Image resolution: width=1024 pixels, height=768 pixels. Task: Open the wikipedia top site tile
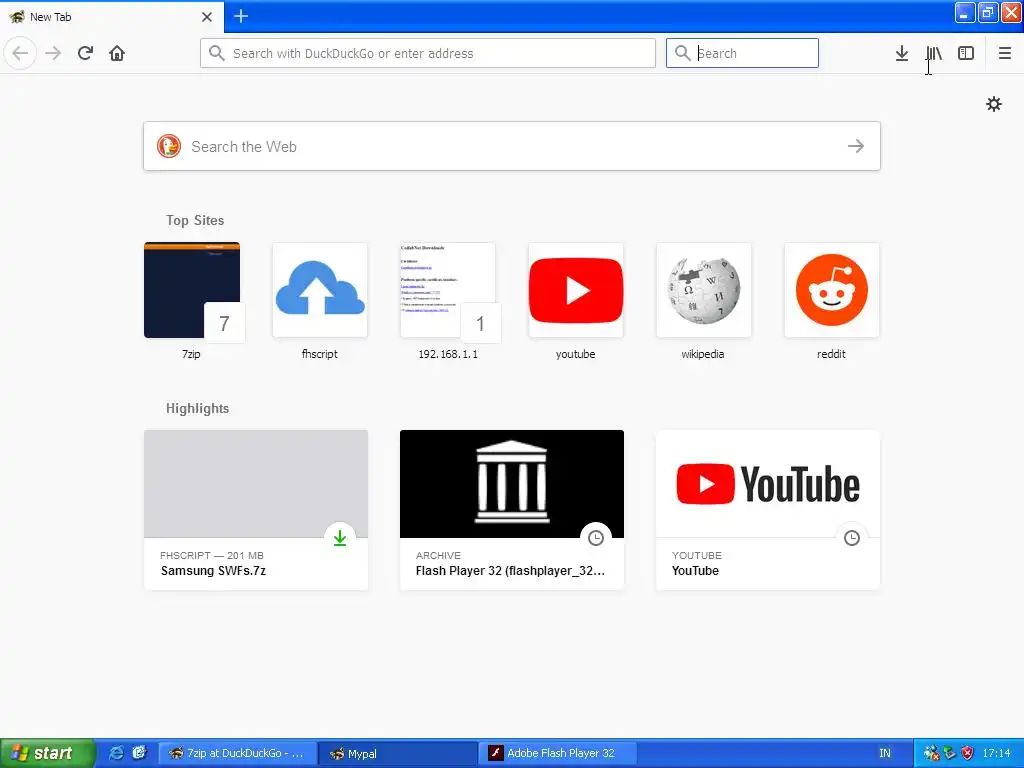(x=703, y=291)
